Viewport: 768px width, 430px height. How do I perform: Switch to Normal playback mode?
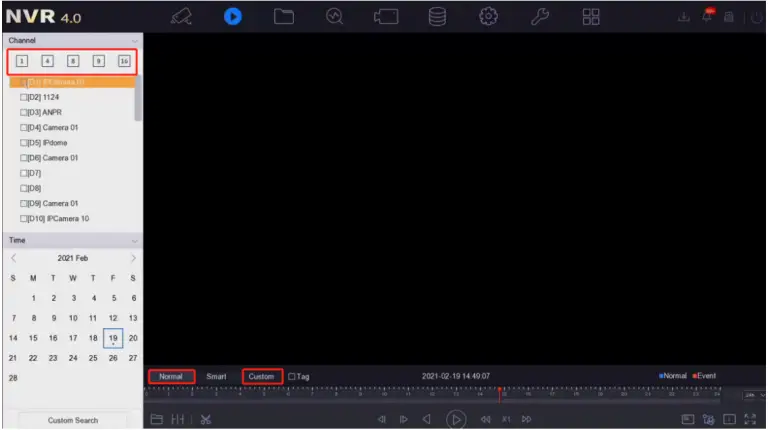click(x=171, y=377)
